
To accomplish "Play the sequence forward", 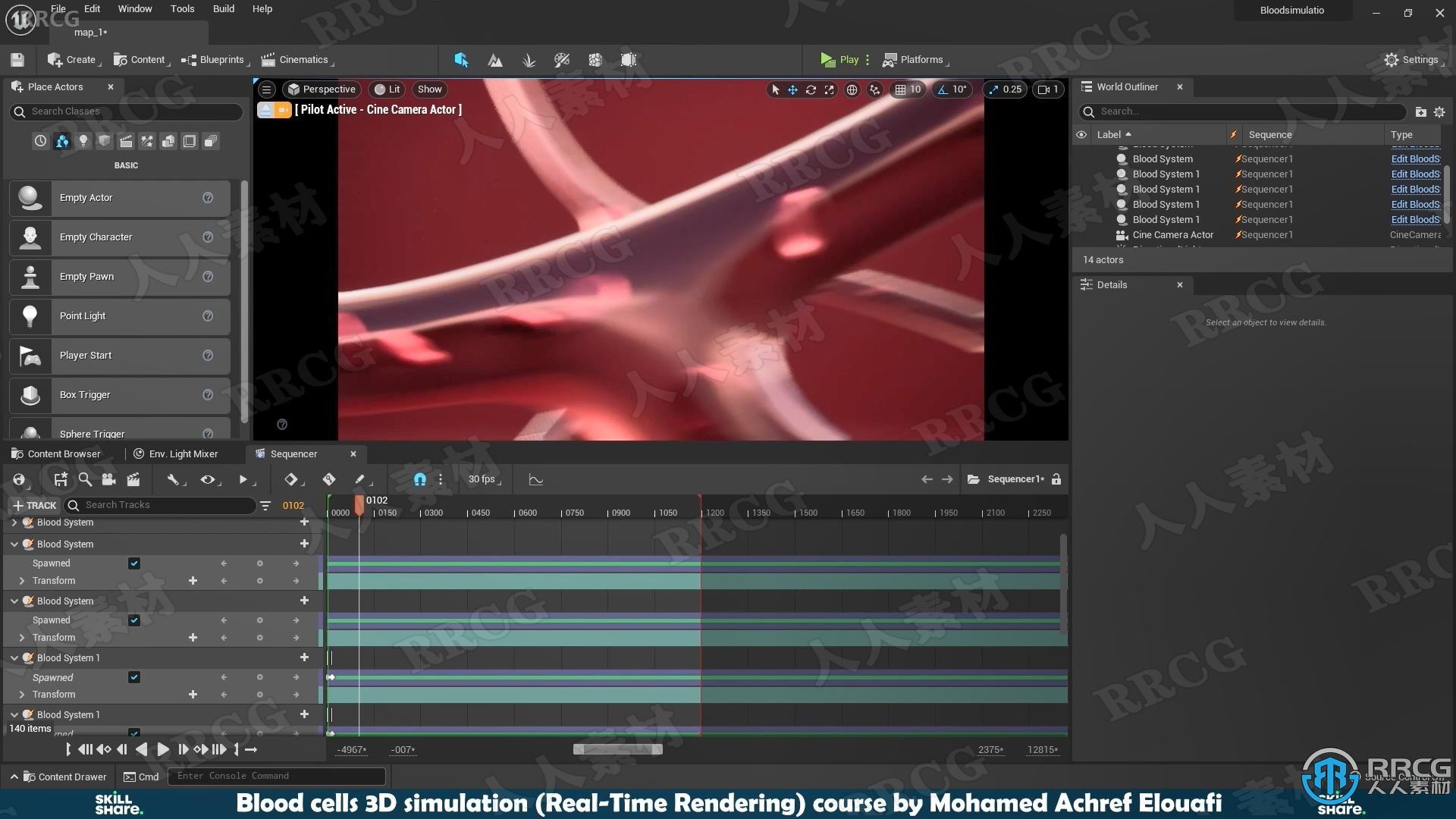I will pos(162,749).
